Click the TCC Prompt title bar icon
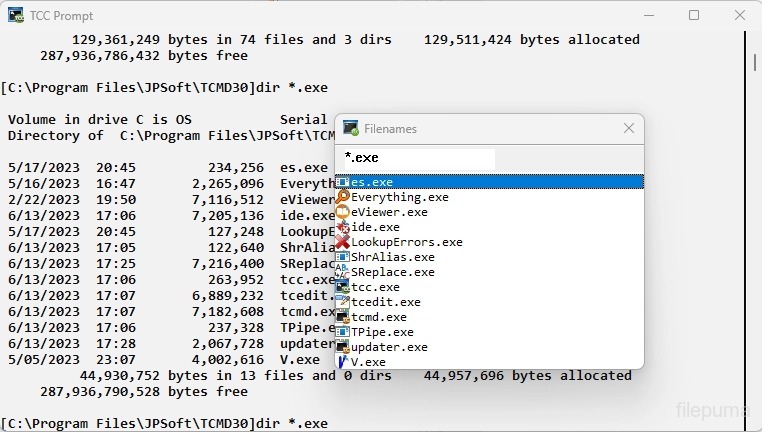Image resolution: width=762 pixels, height=432 pixels. point(16,15)
